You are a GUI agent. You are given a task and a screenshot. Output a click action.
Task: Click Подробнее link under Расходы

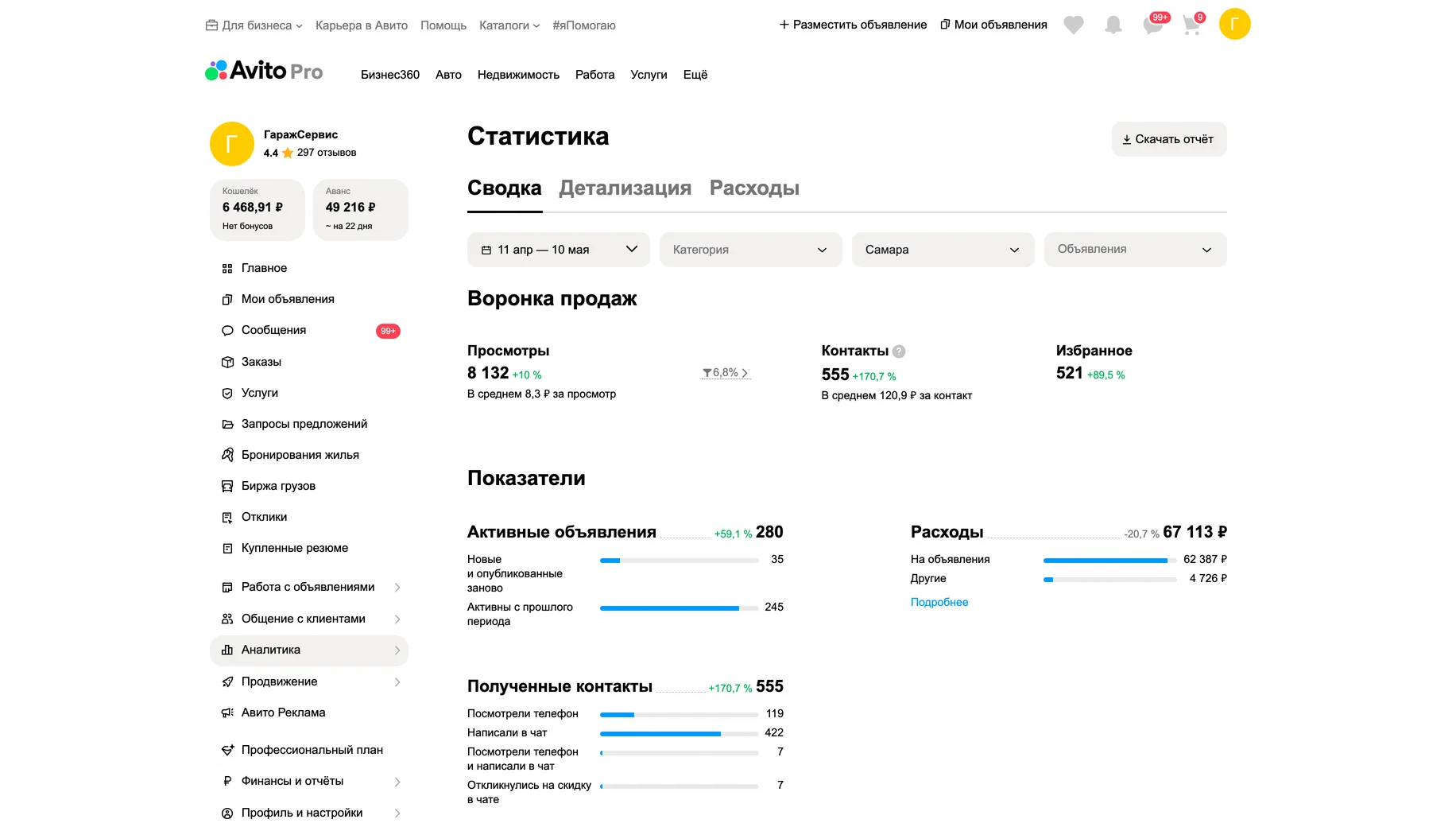[939, 602]
